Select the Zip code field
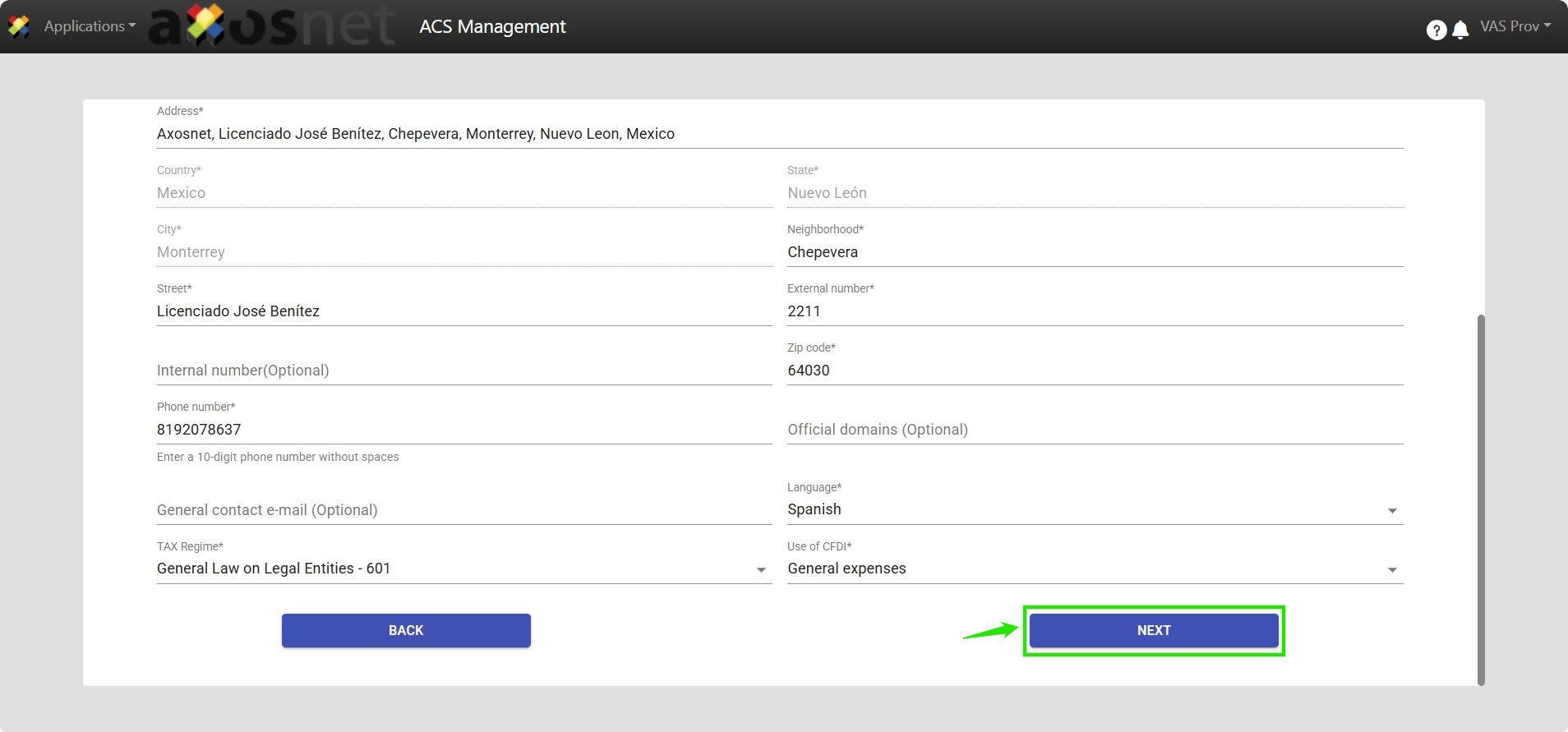Viewport: 1568px width, 732px height. 1094,371
